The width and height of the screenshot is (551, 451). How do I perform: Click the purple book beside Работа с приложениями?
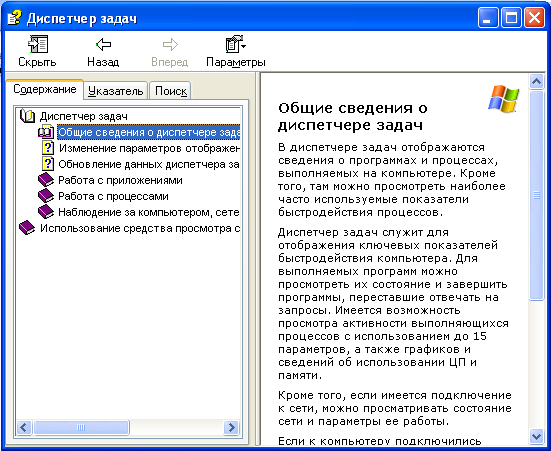[x=46, y=180]
